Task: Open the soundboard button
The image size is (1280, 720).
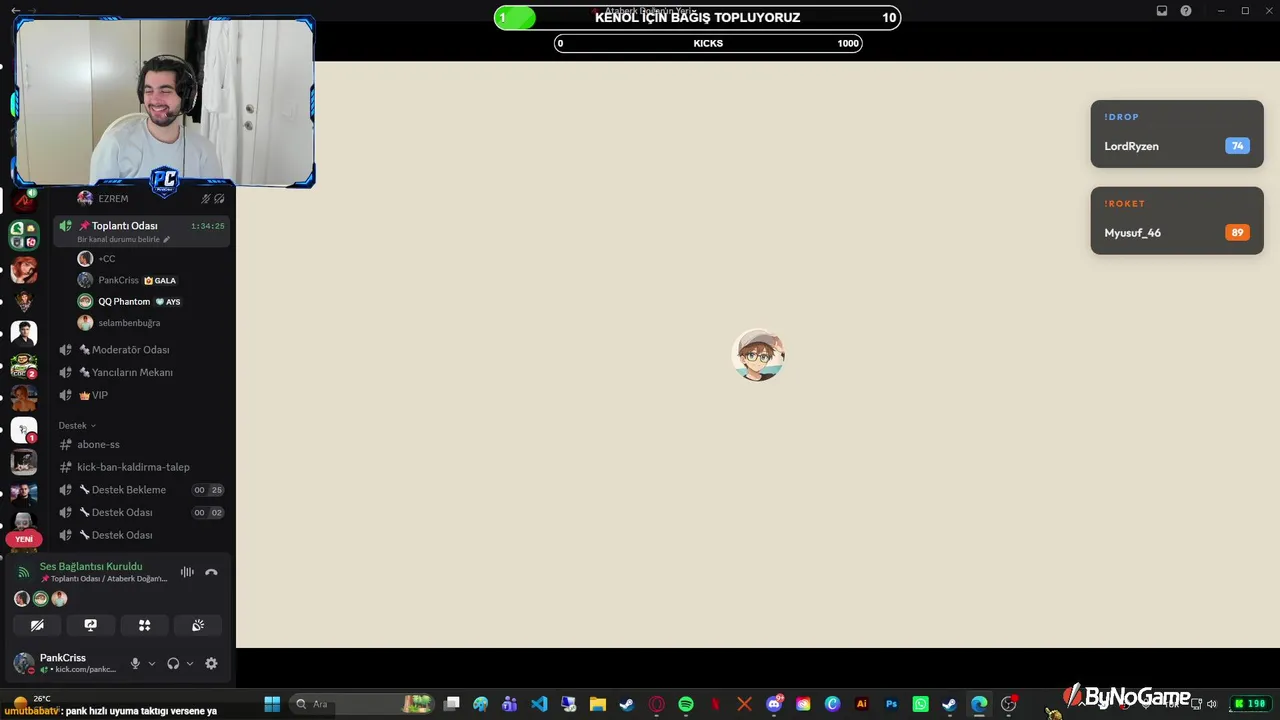Action: (x=198, y=625)
